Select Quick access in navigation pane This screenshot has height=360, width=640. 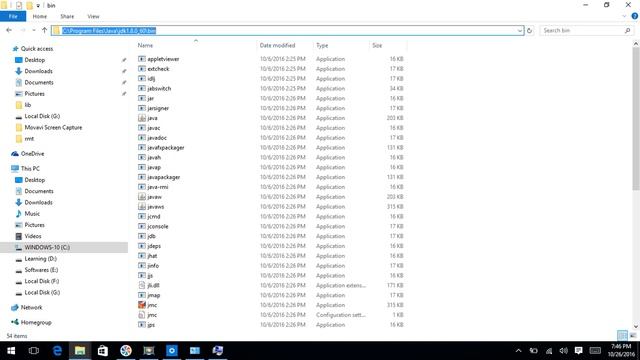pyautogui.click(x=37, y=49)
